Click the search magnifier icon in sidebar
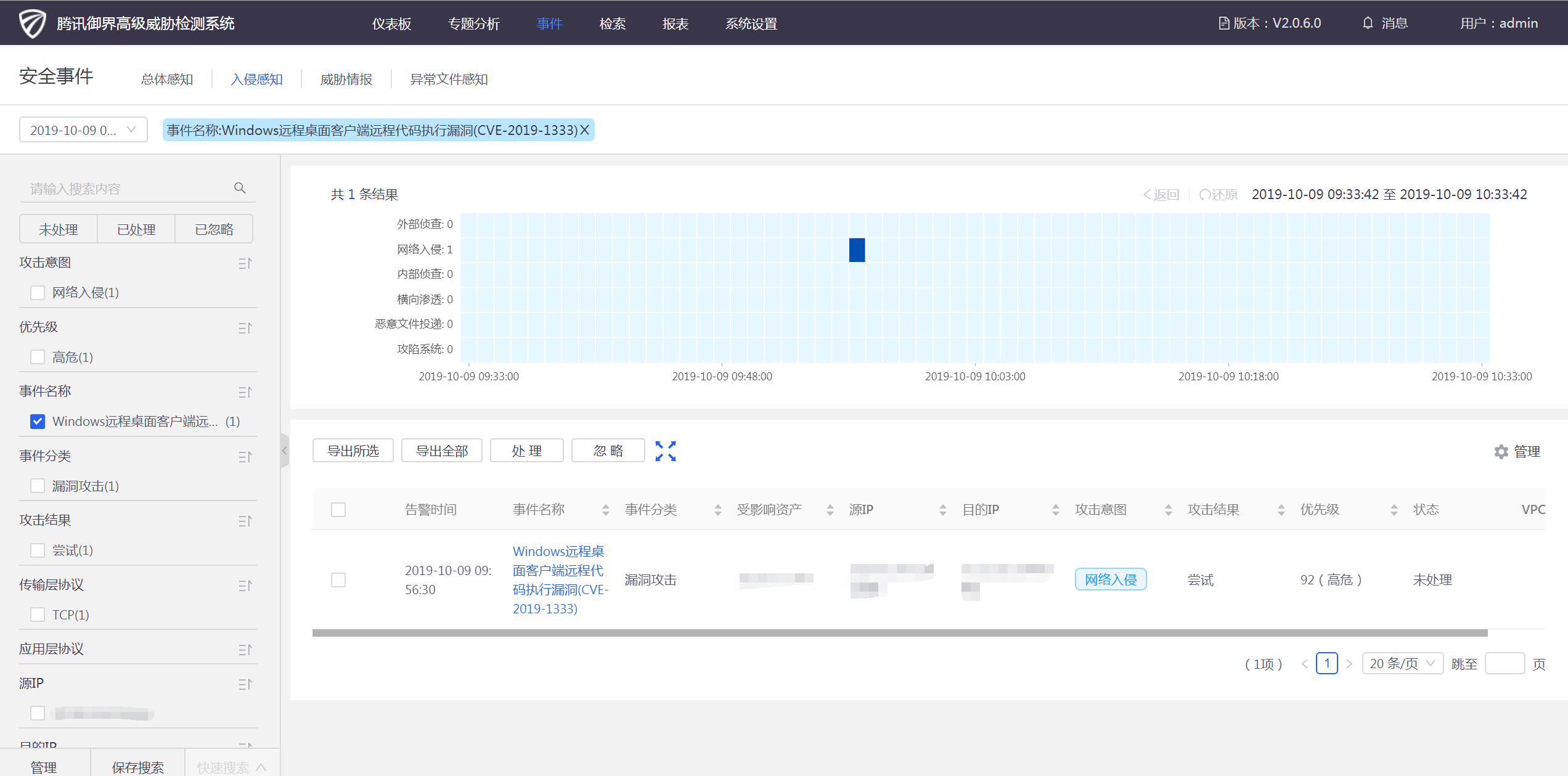This screenshot has width=1568, height=776. (x=240, y=188)
